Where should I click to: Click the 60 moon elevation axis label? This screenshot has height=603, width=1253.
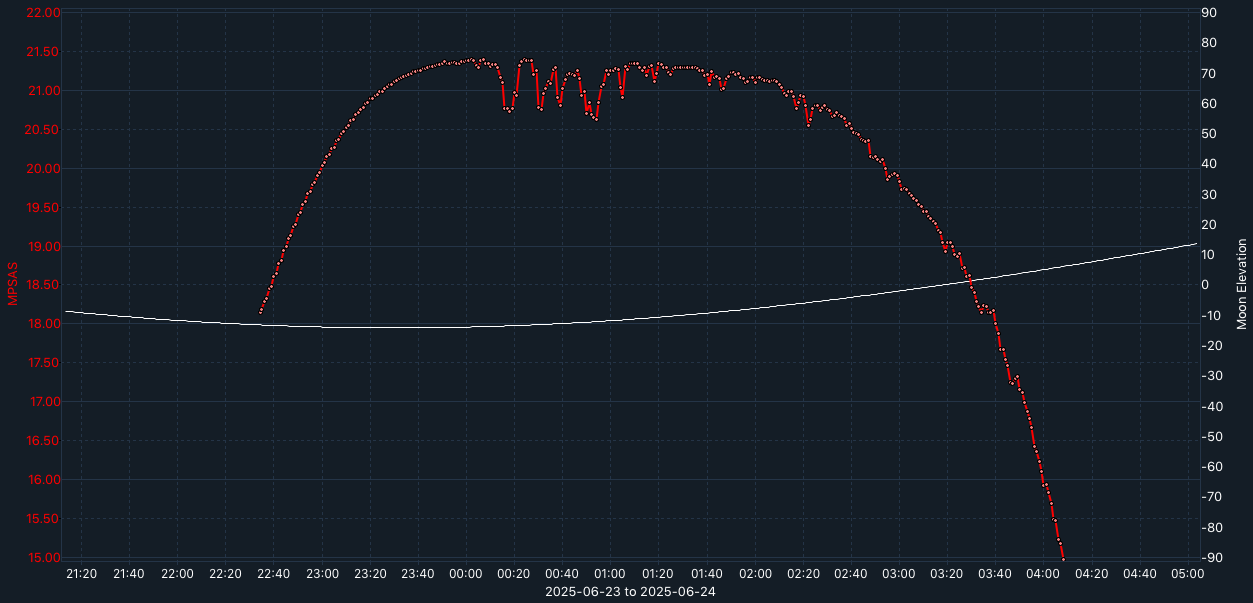coord(1208,104)
